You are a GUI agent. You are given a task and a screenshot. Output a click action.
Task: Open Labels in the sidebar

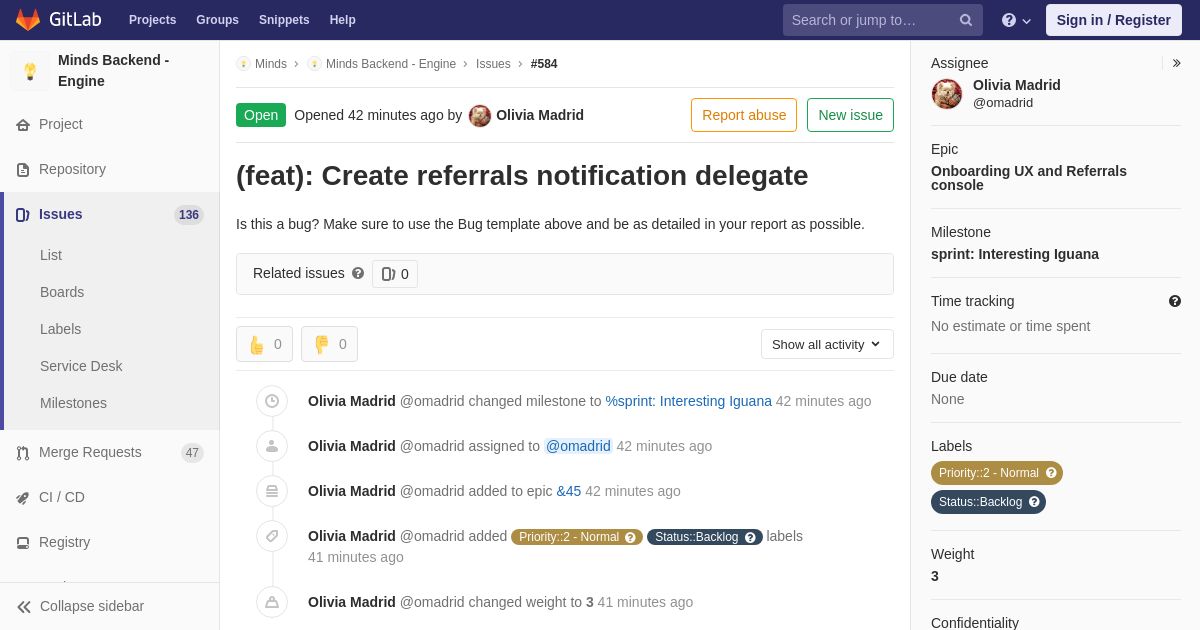point(60,329)
